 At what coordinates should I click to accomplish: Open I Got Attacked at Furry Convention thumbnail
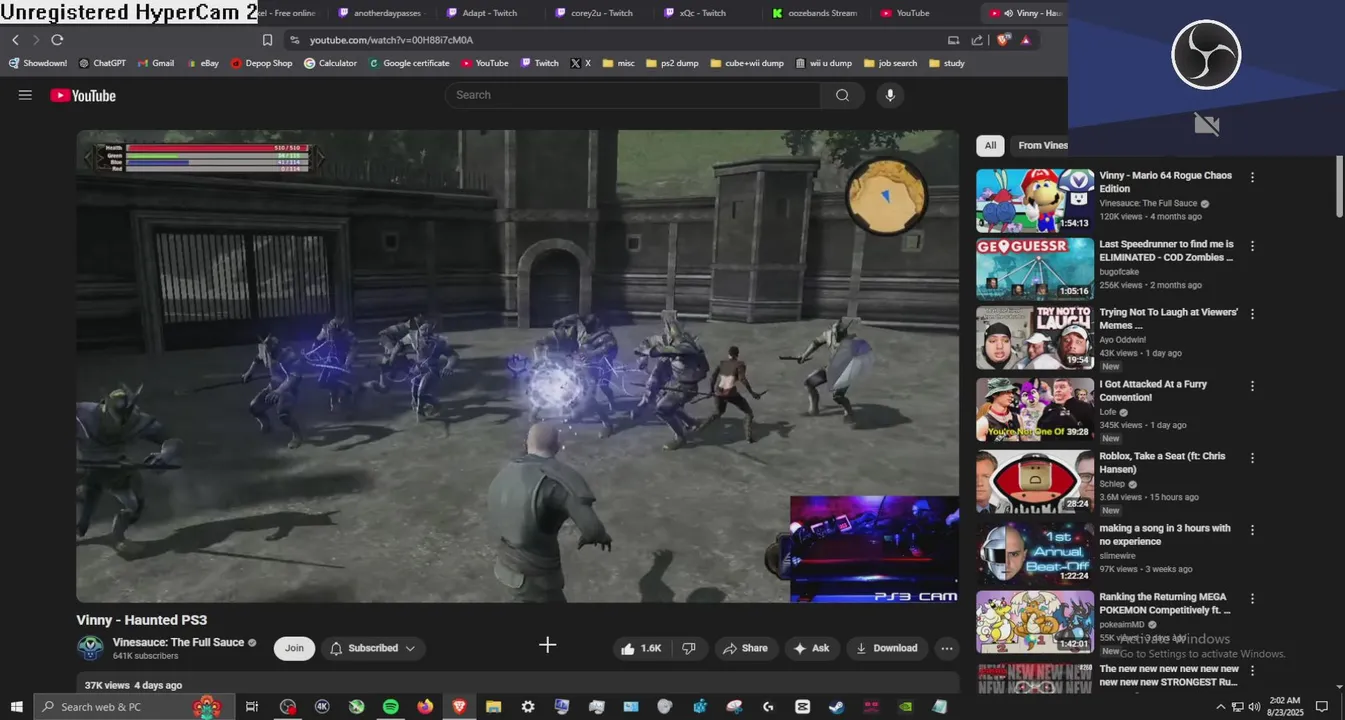click(1034, 410)
